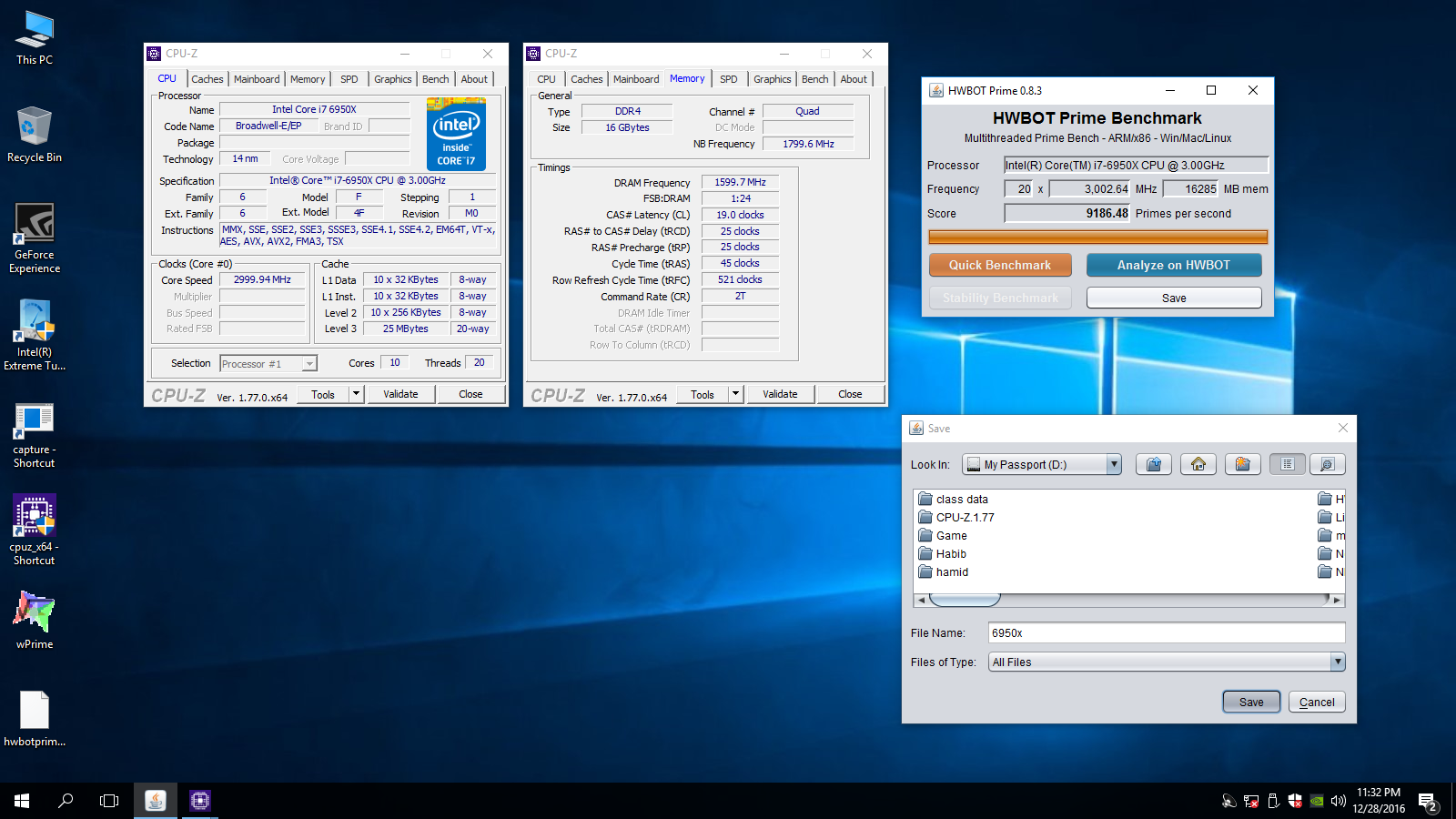Switch to Java app in taskbar

[x=156, y=801]
